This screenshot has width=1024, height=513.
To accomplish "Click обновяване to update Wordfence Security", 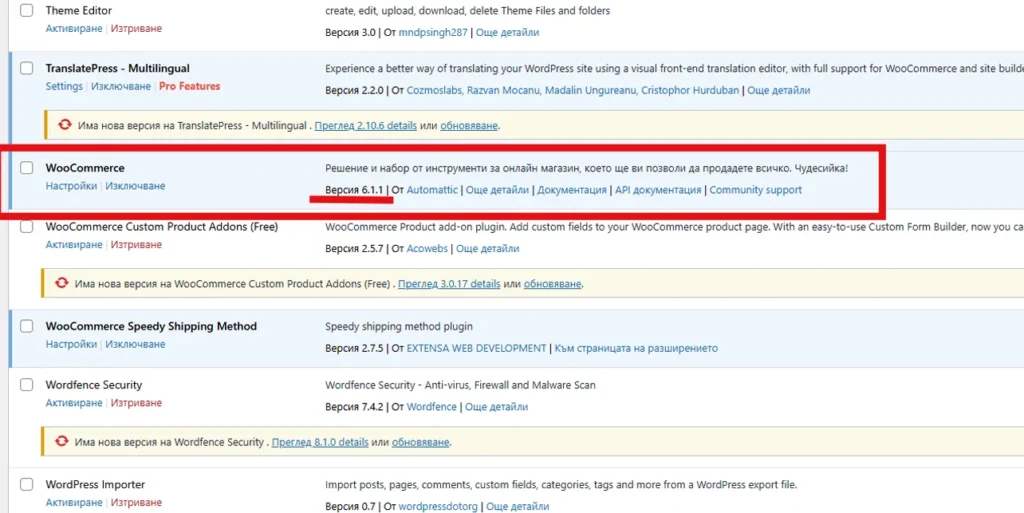I will (x=421, y=443).
